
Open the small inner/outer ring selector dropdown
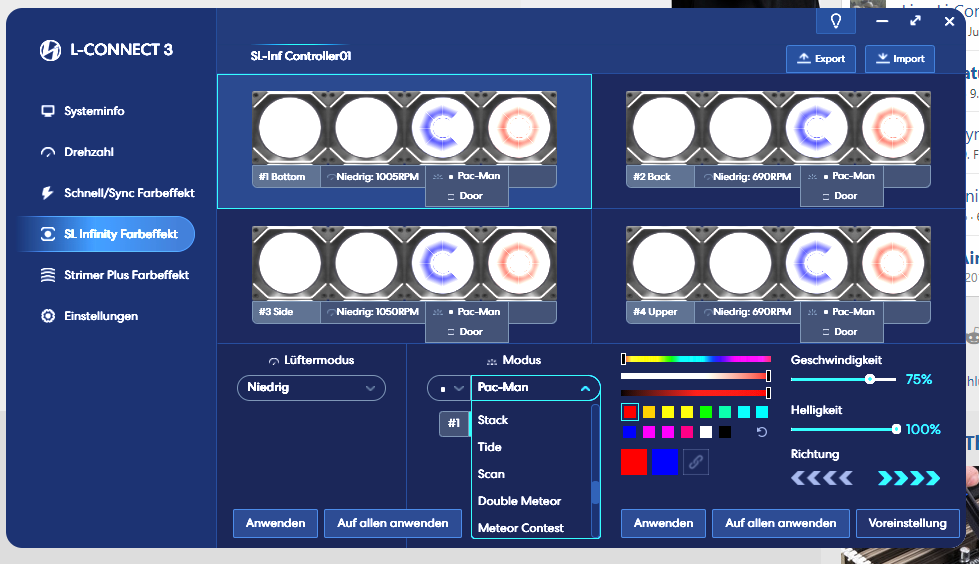(x=449, y=388)
